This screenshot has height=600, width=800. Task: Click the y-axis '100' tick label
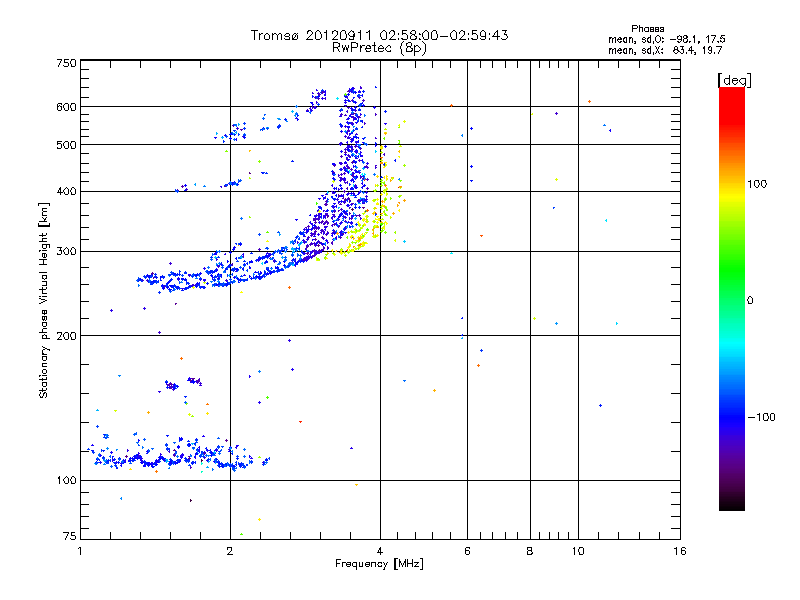pos(66,481)
